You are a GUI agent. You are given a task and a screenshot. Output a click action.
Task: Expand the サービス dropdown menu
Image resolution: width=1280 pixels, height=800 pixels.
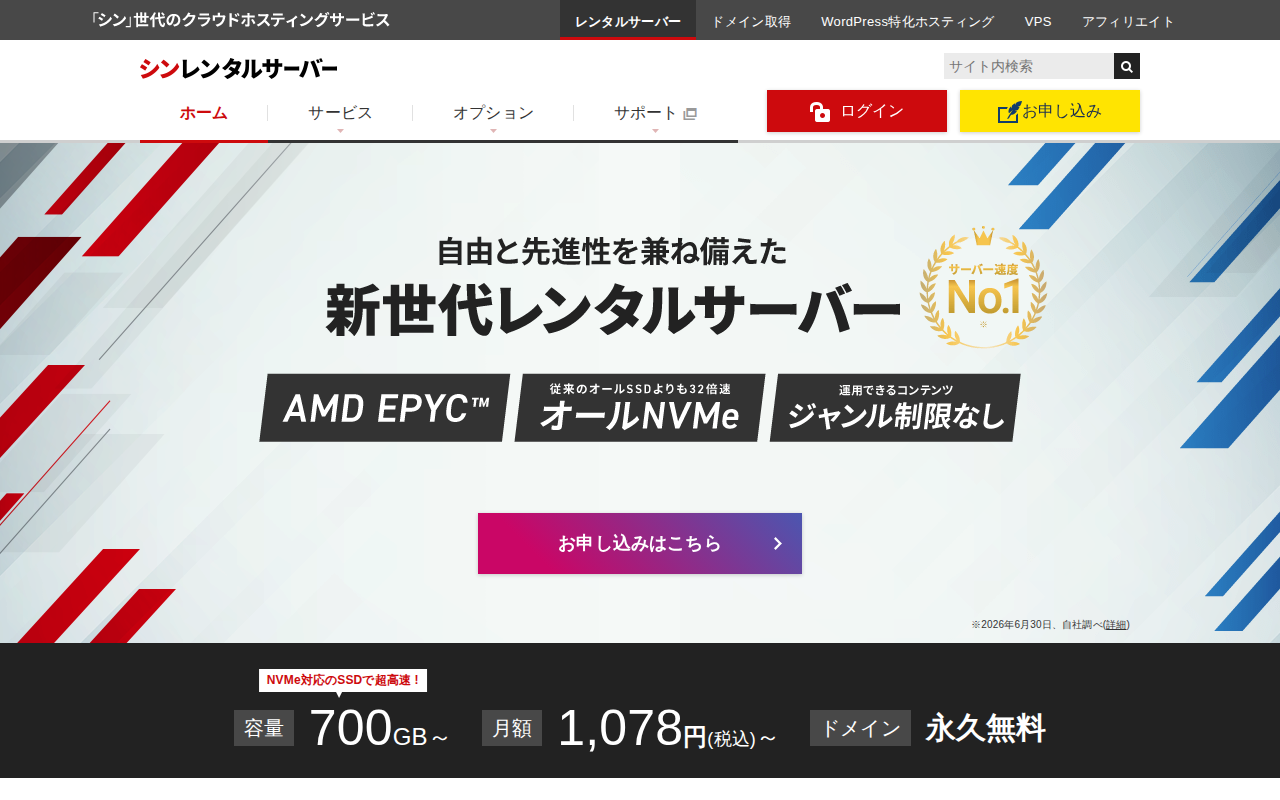(x=340, y=114)
